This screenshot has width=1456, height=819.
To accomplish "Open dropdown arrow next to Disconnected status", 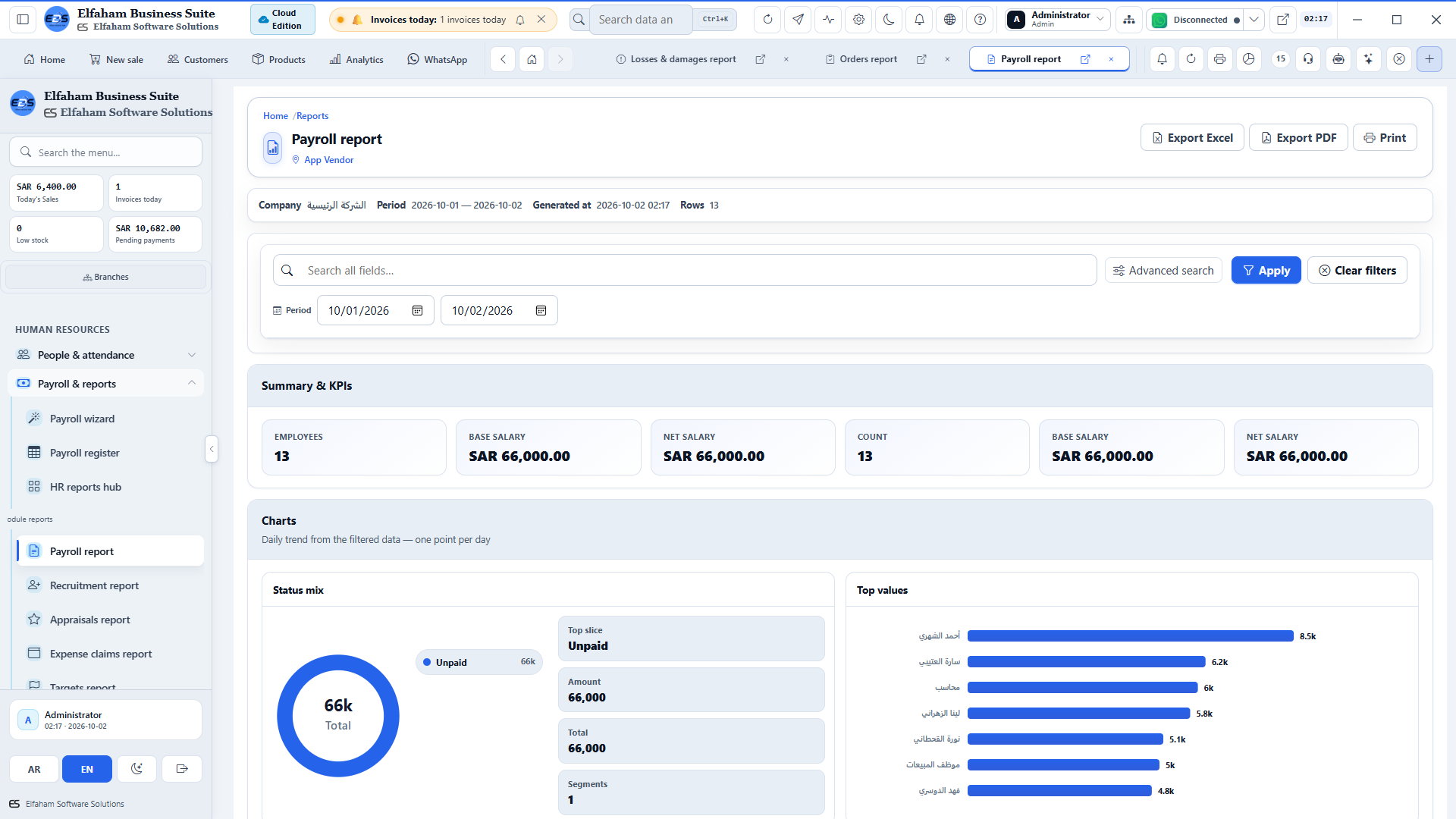I will coord(1254,20).
